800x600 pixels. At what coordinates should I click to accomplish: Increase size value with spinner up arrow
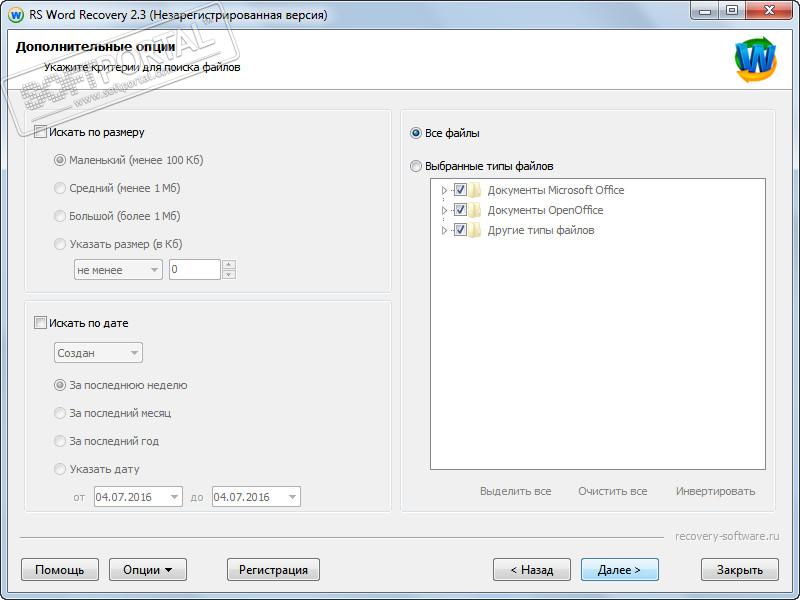[229, 265]
